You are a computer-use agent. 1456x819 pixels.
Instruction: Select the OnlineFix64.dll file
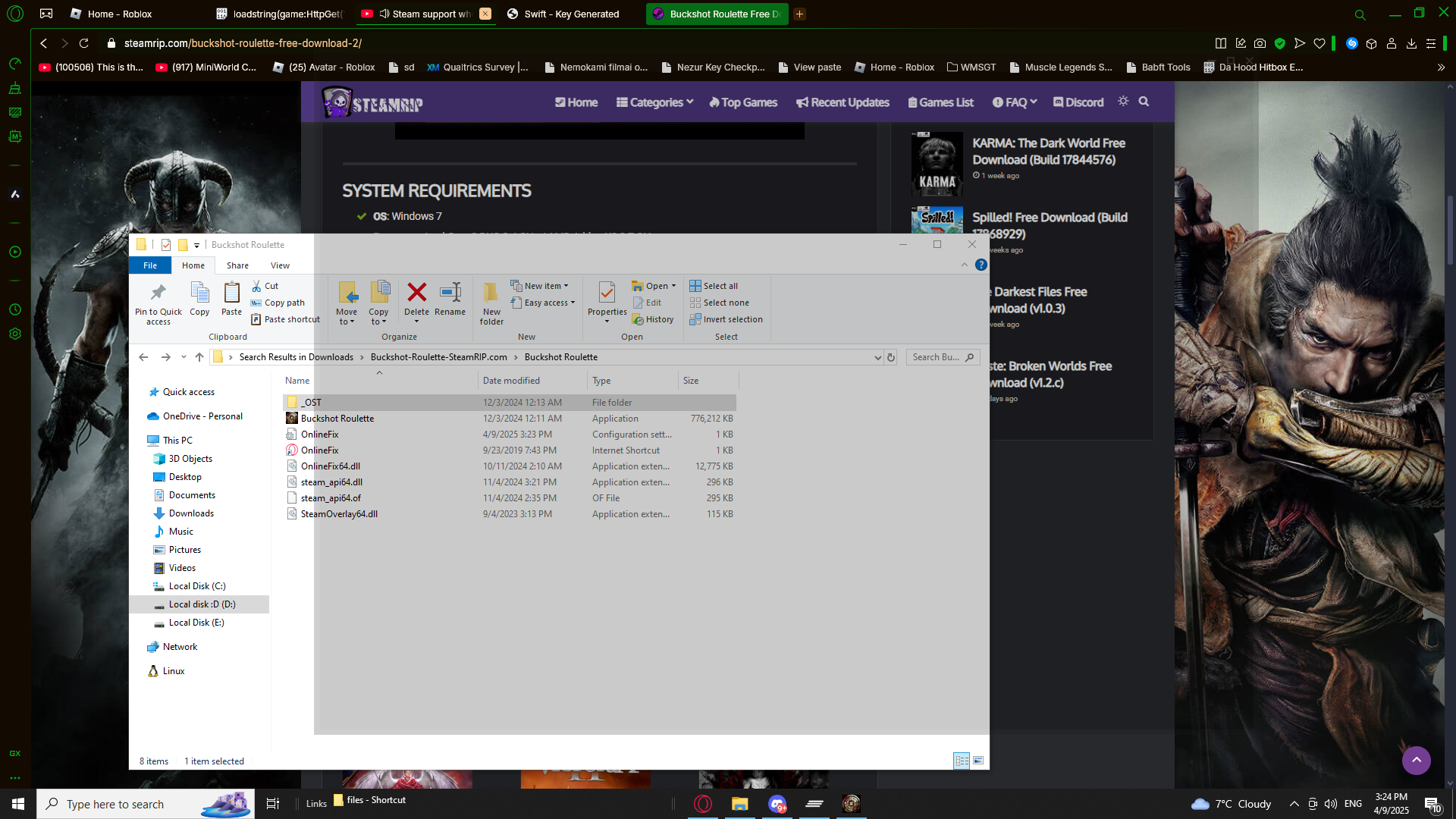point(510,466)
